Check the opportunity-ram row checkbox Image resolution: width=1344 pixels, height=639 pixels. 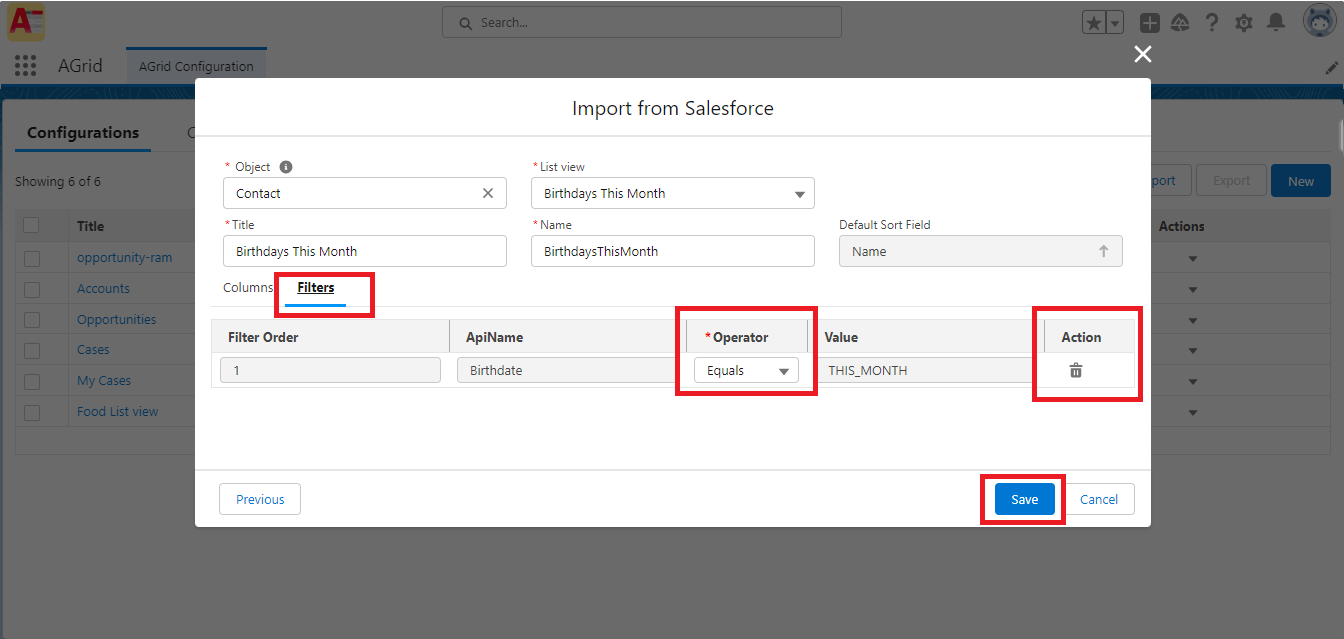pyautogui.click(x=32, y=258)
